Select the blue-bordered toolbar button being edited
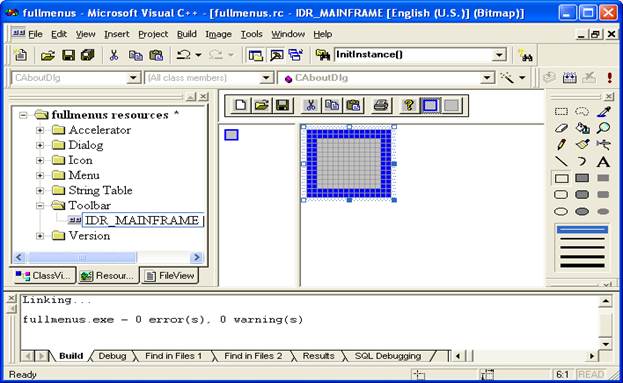The image size is (623, 383). (x=430, y=105)
